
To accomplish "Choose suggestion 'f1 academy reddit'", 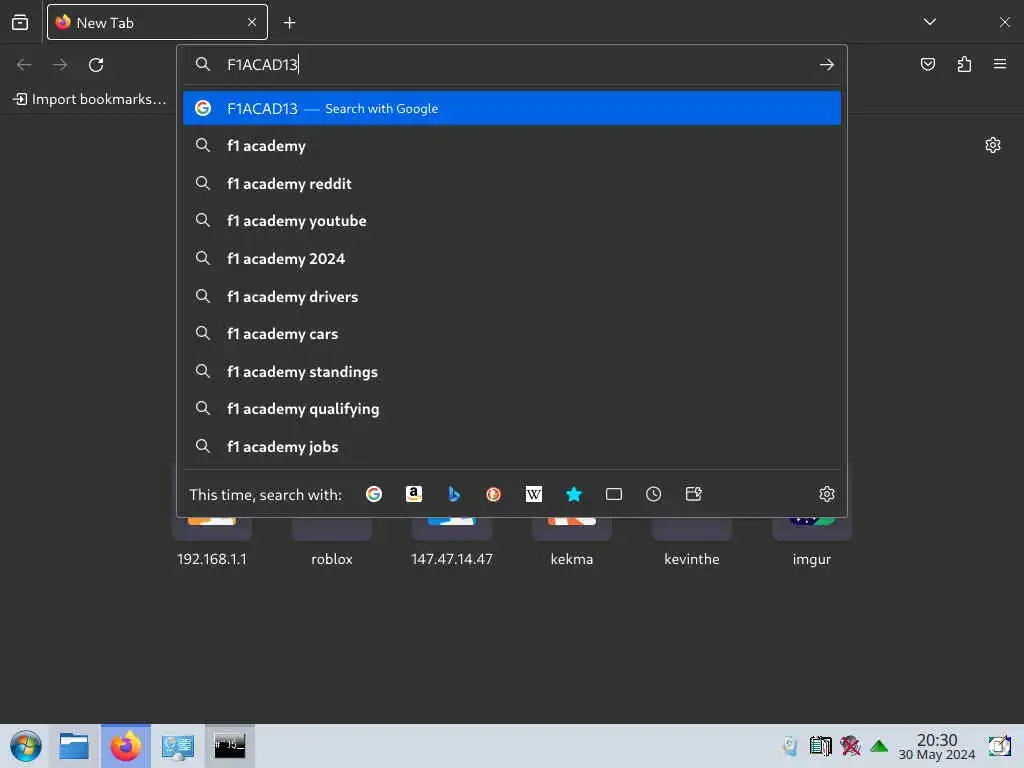I will point(511,184).
